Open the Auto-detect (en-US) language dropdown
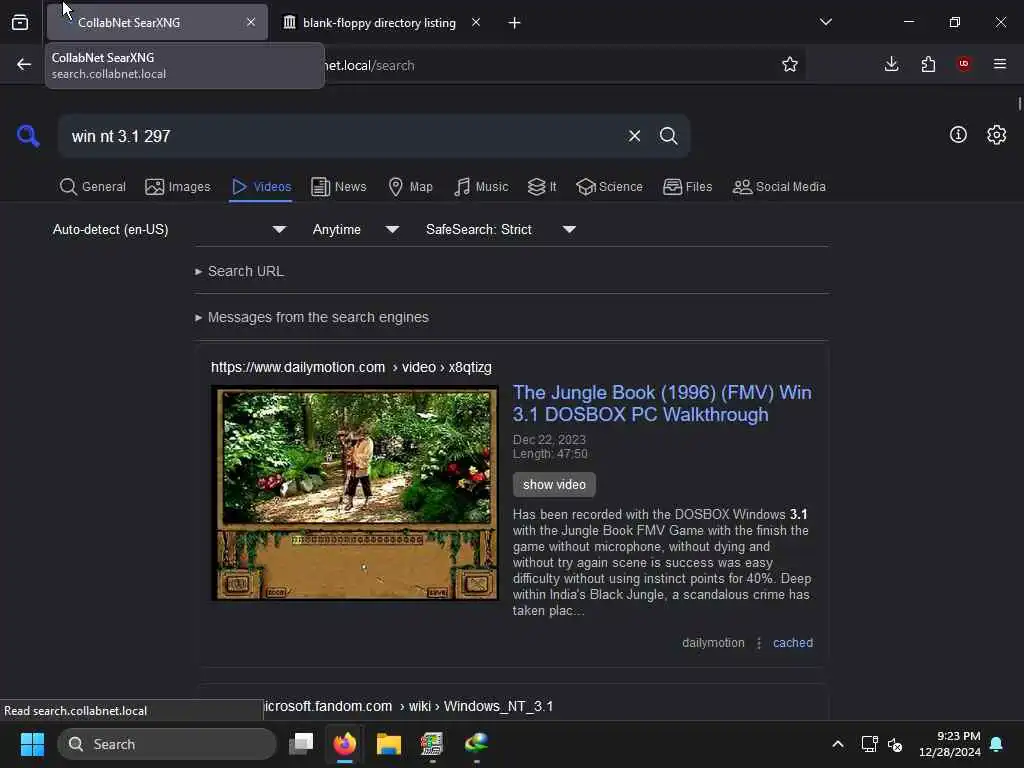1024x768 pixels. [169, 229]
